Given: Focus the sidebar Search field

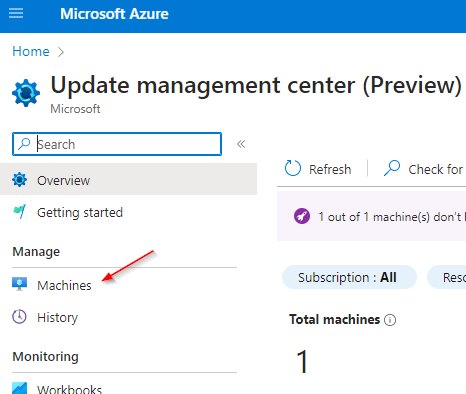Looking at the screenshot, I should (x=117, y=144).
